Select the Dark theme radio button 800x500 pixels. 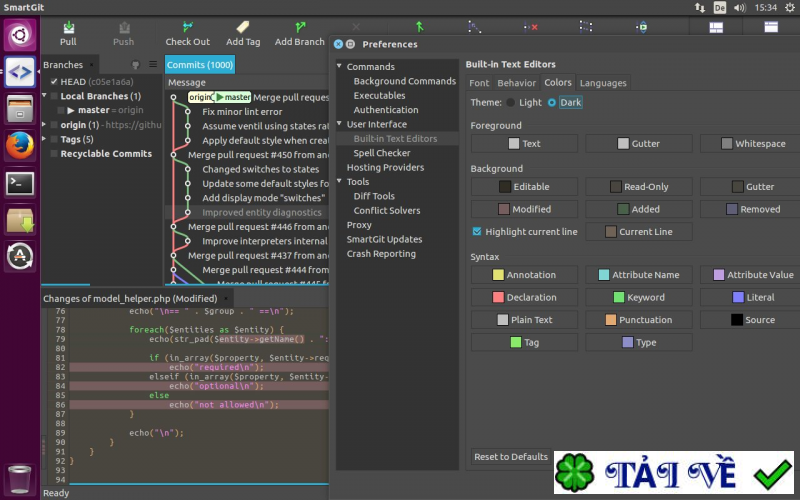coord(552,102)
